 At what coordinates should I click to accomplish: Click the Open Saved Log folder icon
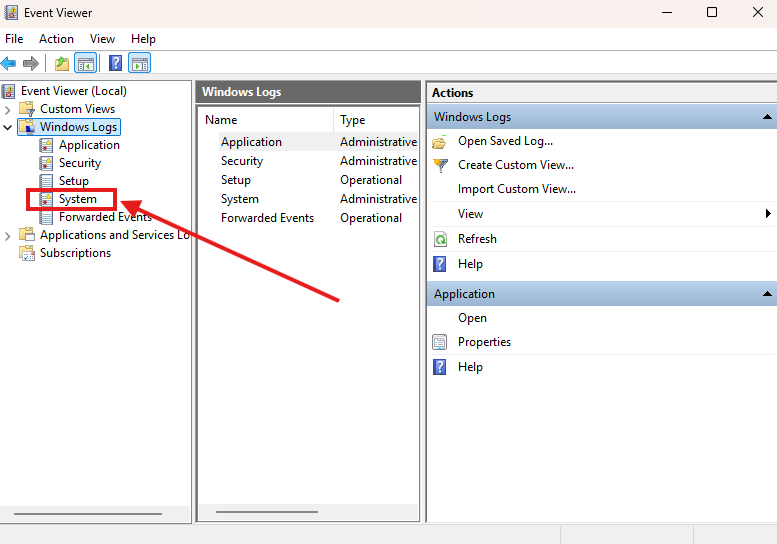[440, 142]
